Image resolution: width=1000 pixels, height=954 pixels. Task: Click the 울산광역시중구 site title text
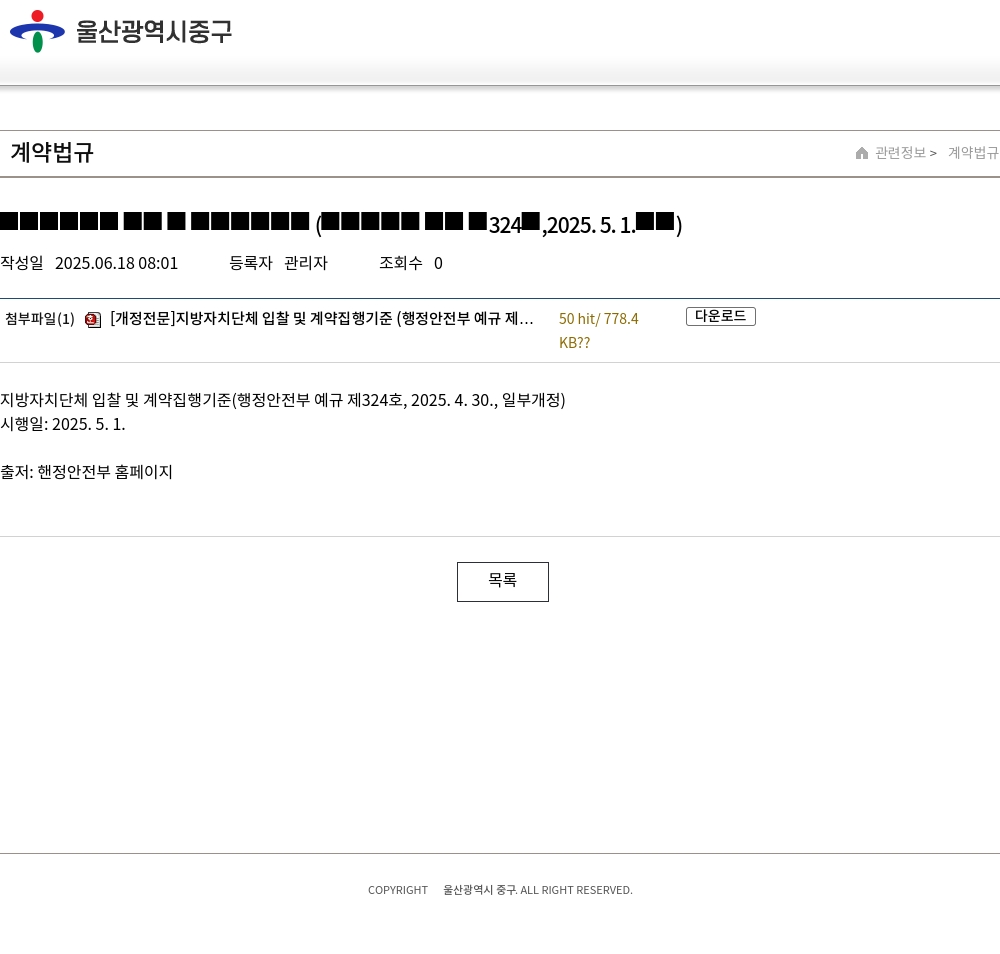(x=154, y=32)
